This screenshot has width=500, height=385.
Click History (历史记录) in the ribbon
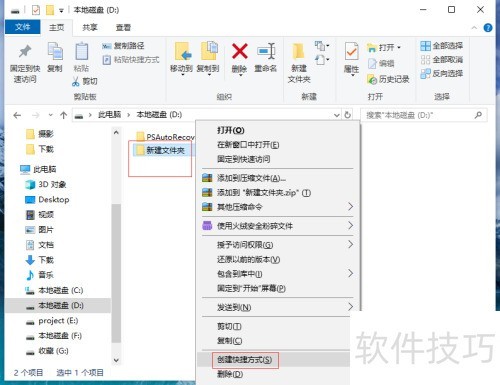pyautogui.click(x=388, y=79)
